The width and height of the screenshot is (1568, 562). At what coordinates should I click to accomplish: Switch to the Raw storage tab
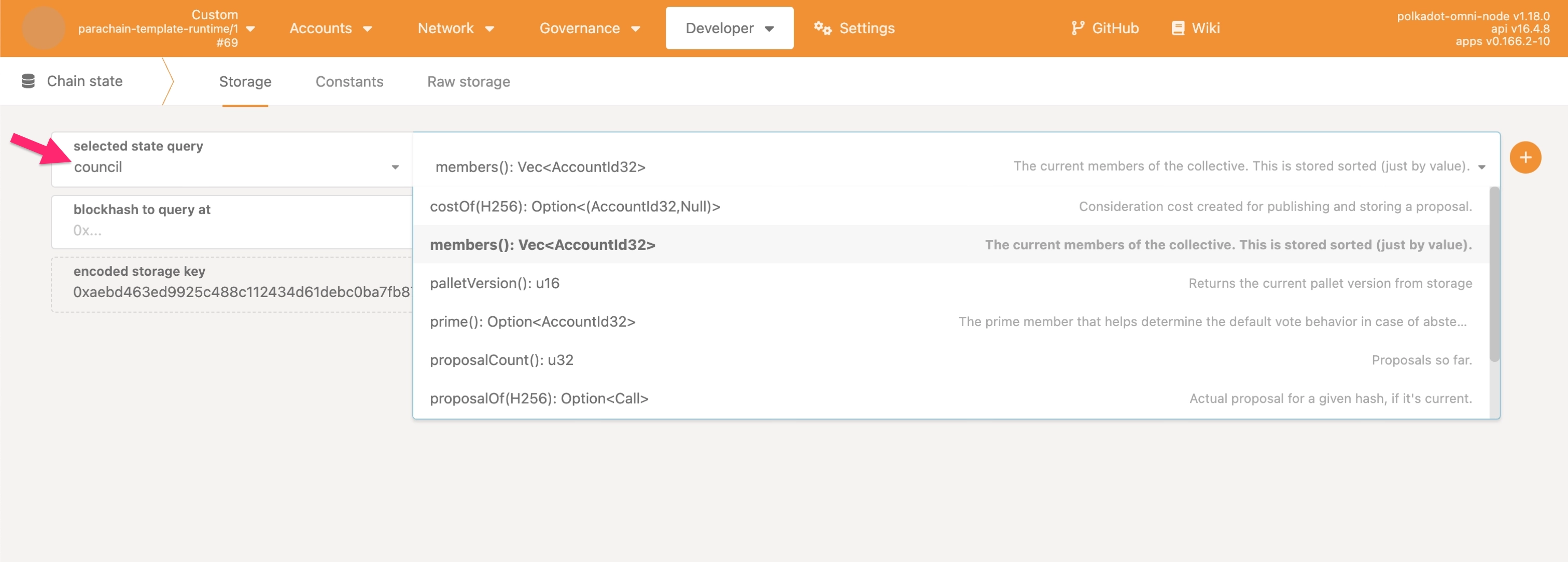point(468,81)
